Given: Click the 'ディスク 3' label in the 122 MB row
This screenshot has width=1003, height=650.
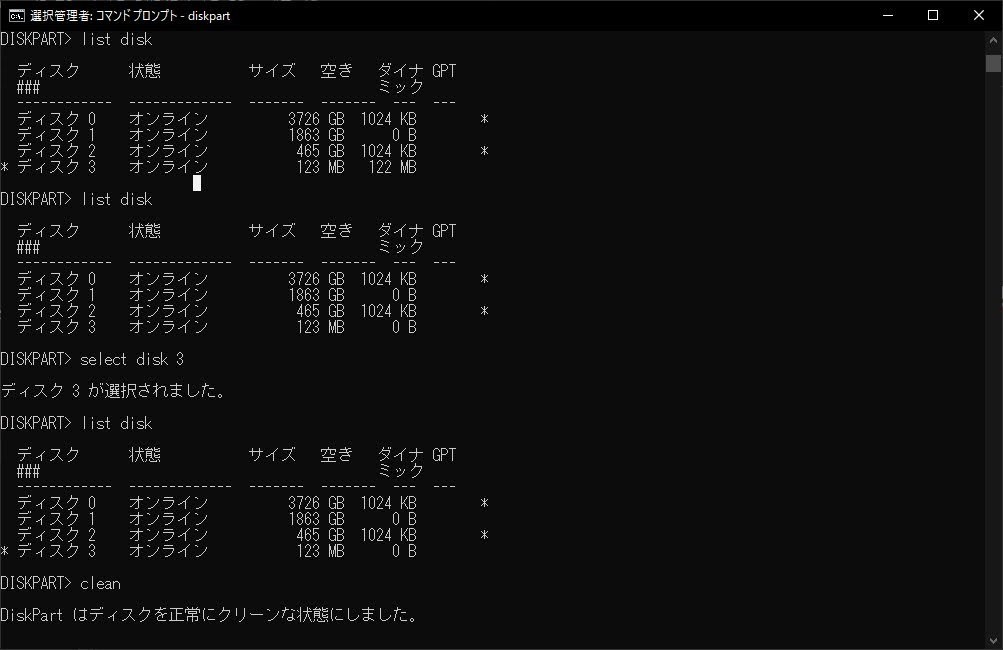Looking at the screenshot, I should click(x=56, y=168).
